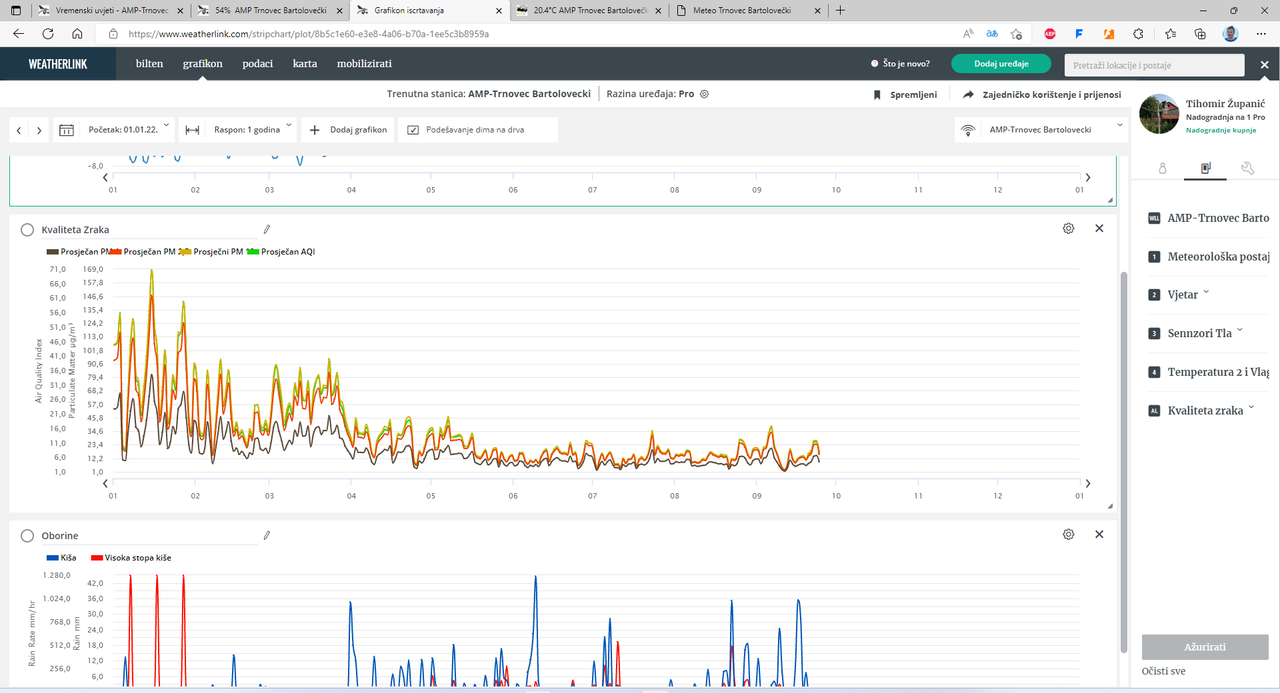This screenshot has width=1280, height=693.
Task: Click the range width icon
Action: pos(193,130)
